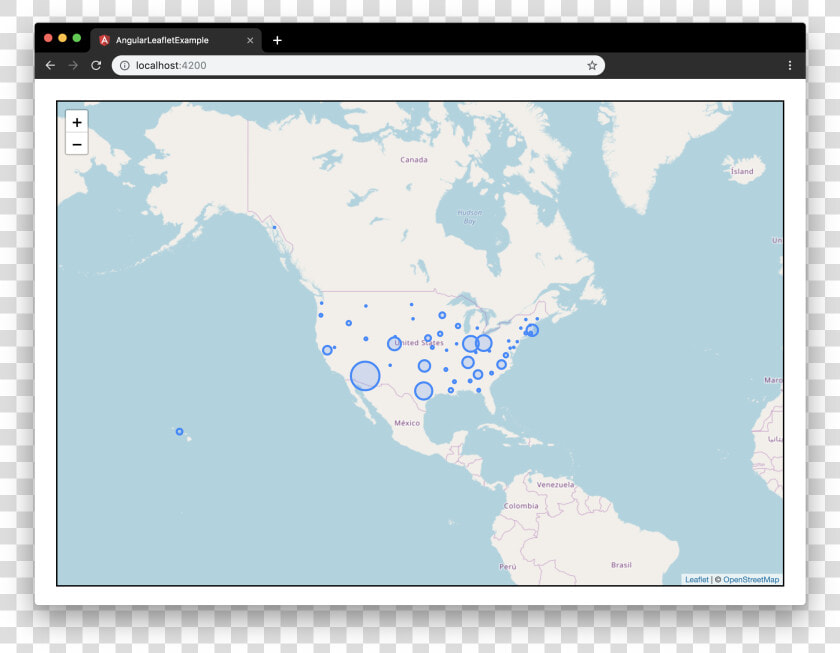The image size is (840, 653).
Task: Open a new browser tab
Action: tap(277, 40)
